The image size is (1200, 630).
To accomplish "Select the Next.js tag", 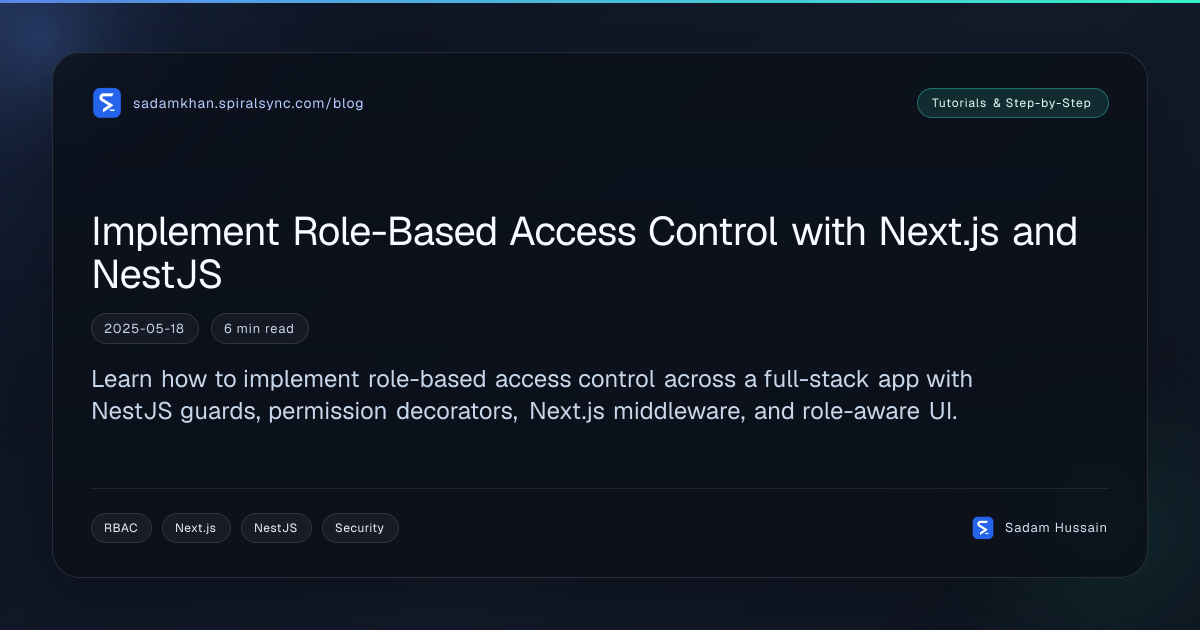I will (x=196, y=528).
